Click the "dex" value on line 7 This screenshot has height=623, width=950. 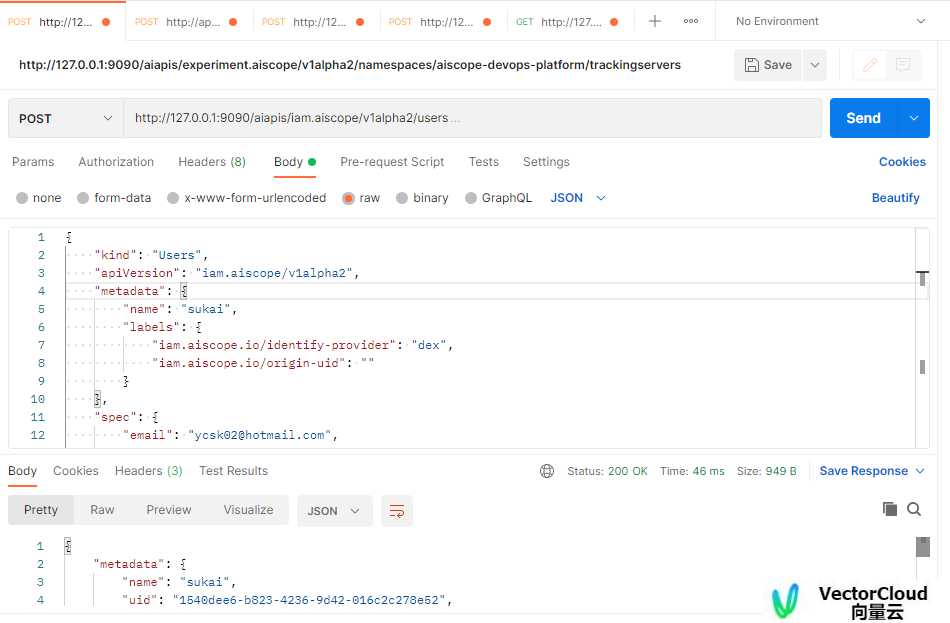click(x=429, y=345)
